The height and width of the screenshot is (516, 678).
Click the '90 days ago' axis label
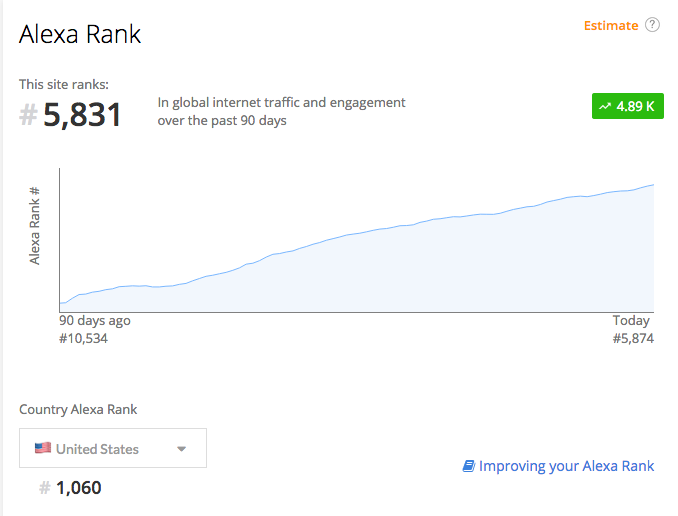click(x=95, y=320)
